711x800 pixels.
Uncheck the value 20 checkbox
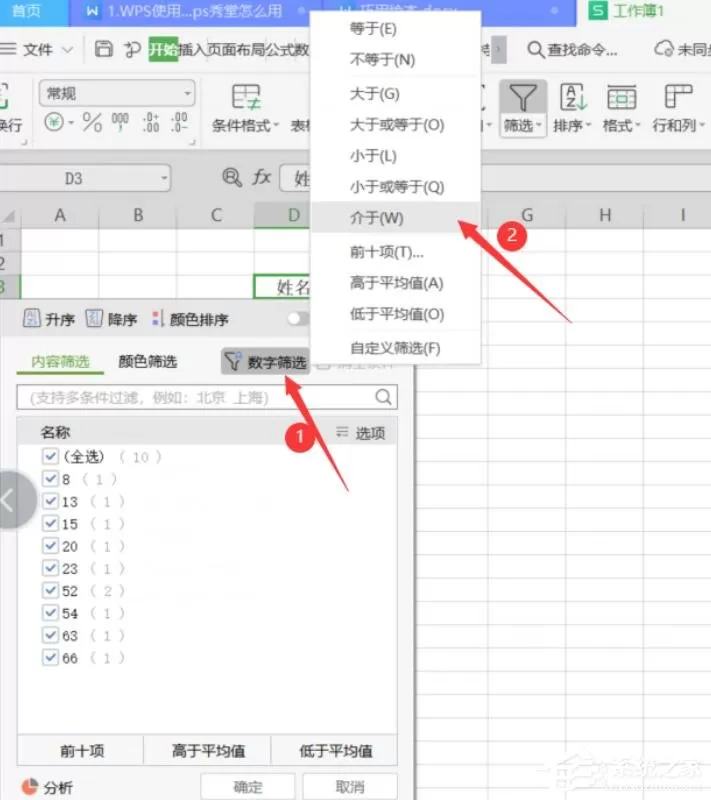coord(50,545)
